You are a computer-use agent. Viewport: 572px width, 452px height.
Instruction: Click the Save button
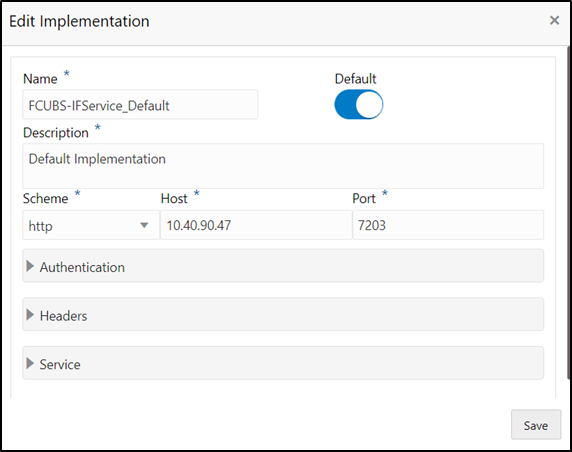click(536, 425)
